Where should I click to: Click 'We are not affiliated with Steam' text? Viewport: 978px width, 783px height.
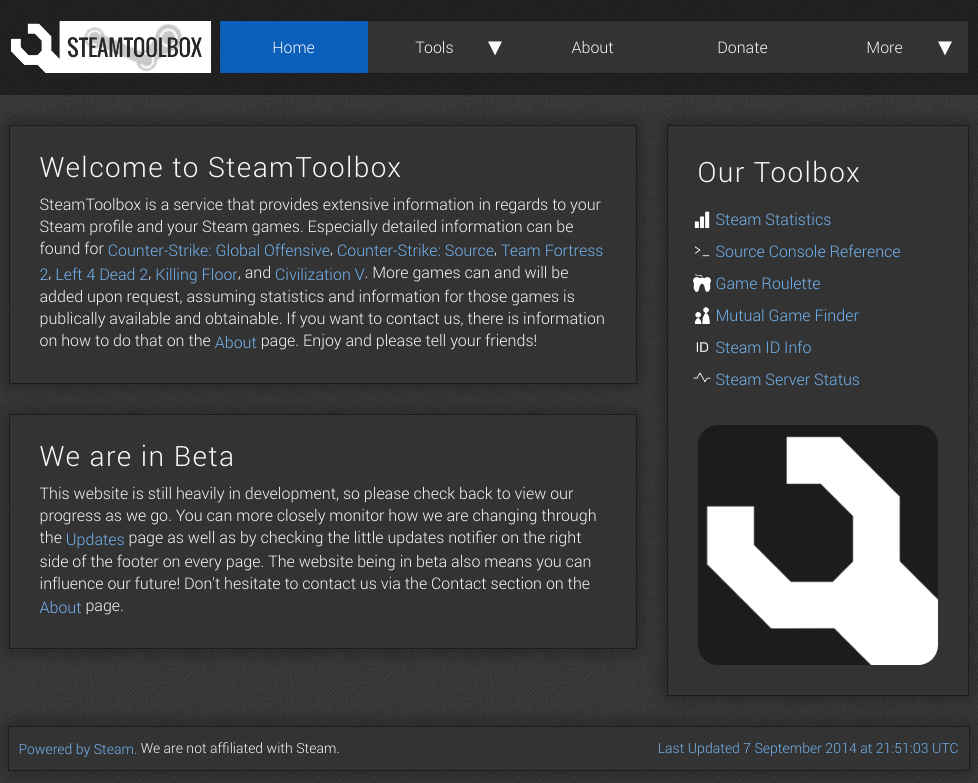(240, 748)
